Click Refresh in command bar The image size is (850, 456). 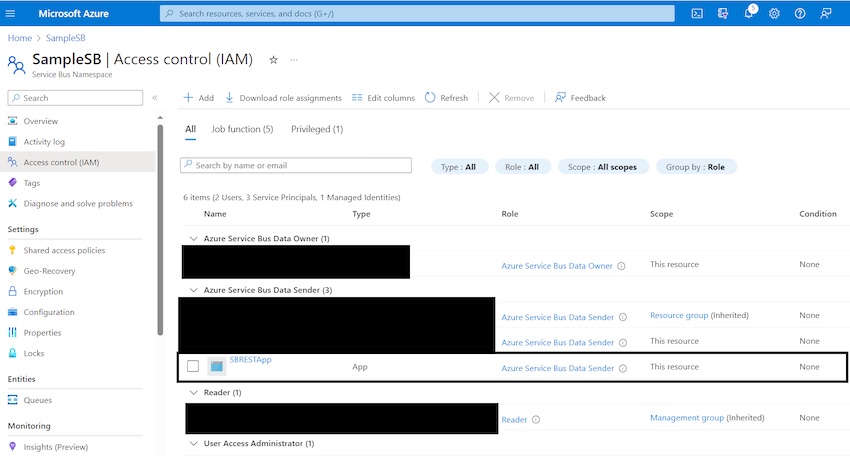(x=446, y=98)
